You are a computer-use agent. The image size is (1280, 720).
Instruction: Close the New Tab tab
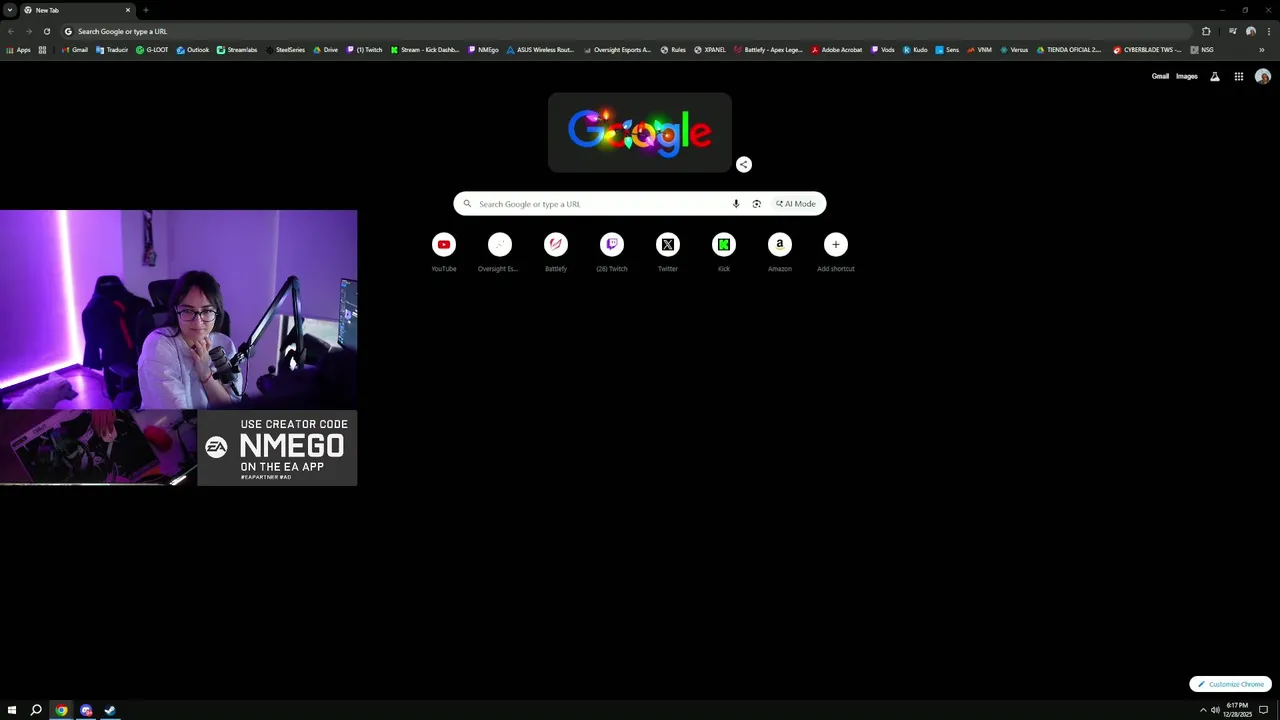128,10
